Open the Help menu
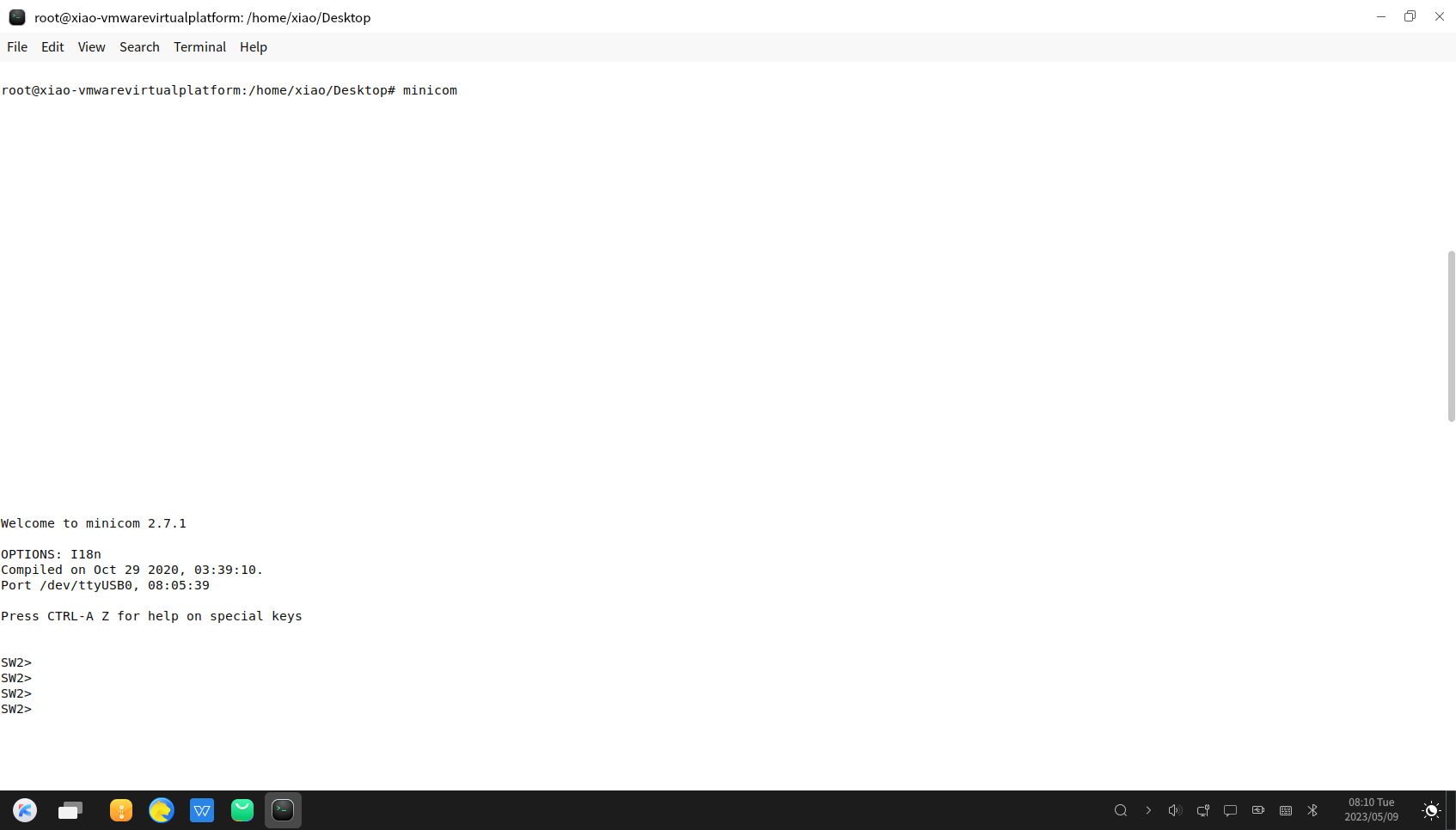 [x=254, y=47]
